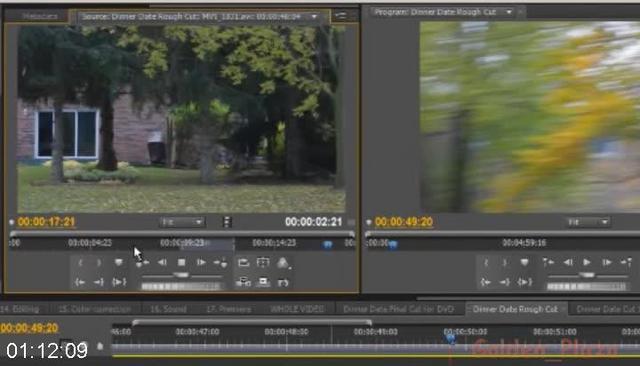Stop playback in the Source monitor

click(182, 262)
